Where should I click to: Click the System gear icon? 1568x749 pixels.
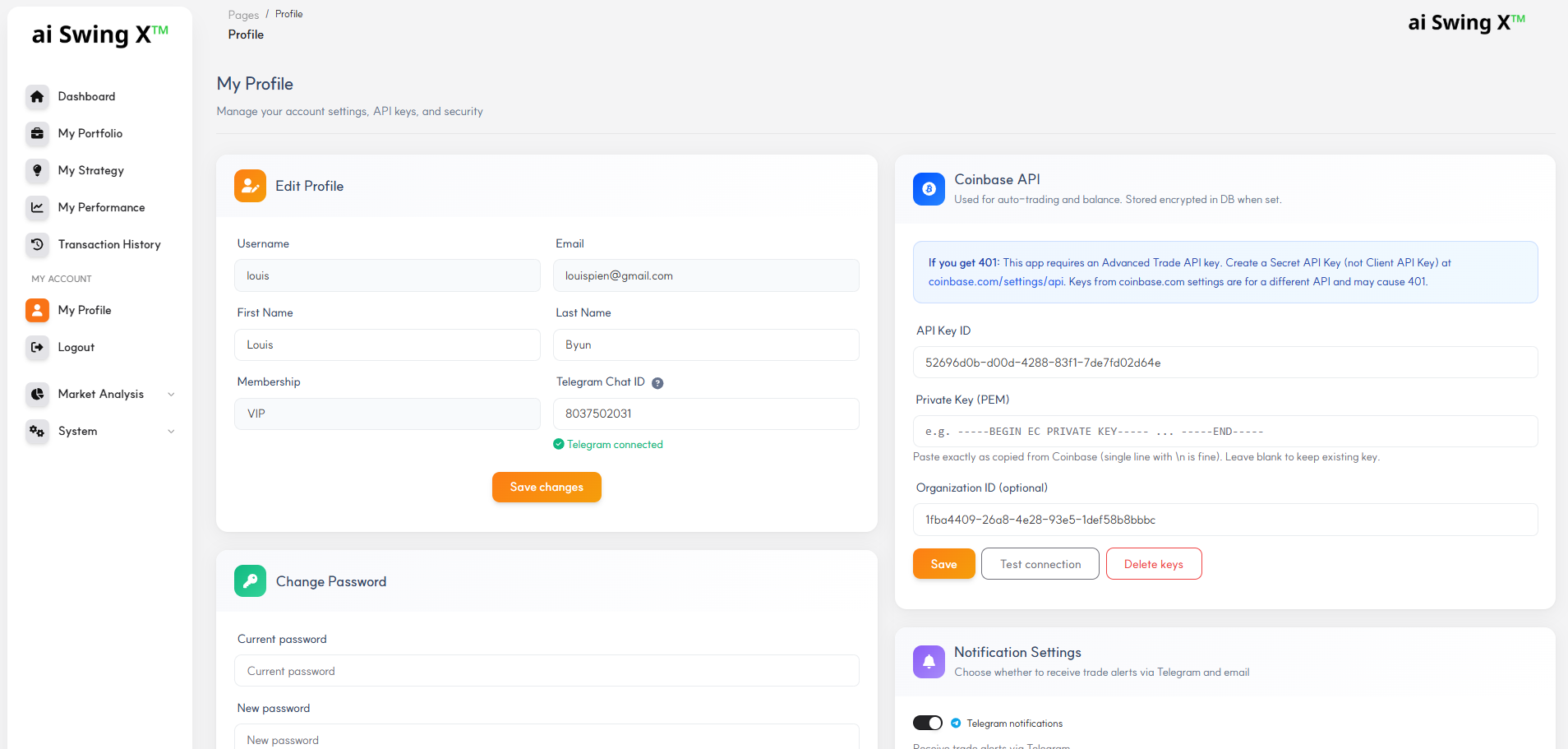click(37, 431)
